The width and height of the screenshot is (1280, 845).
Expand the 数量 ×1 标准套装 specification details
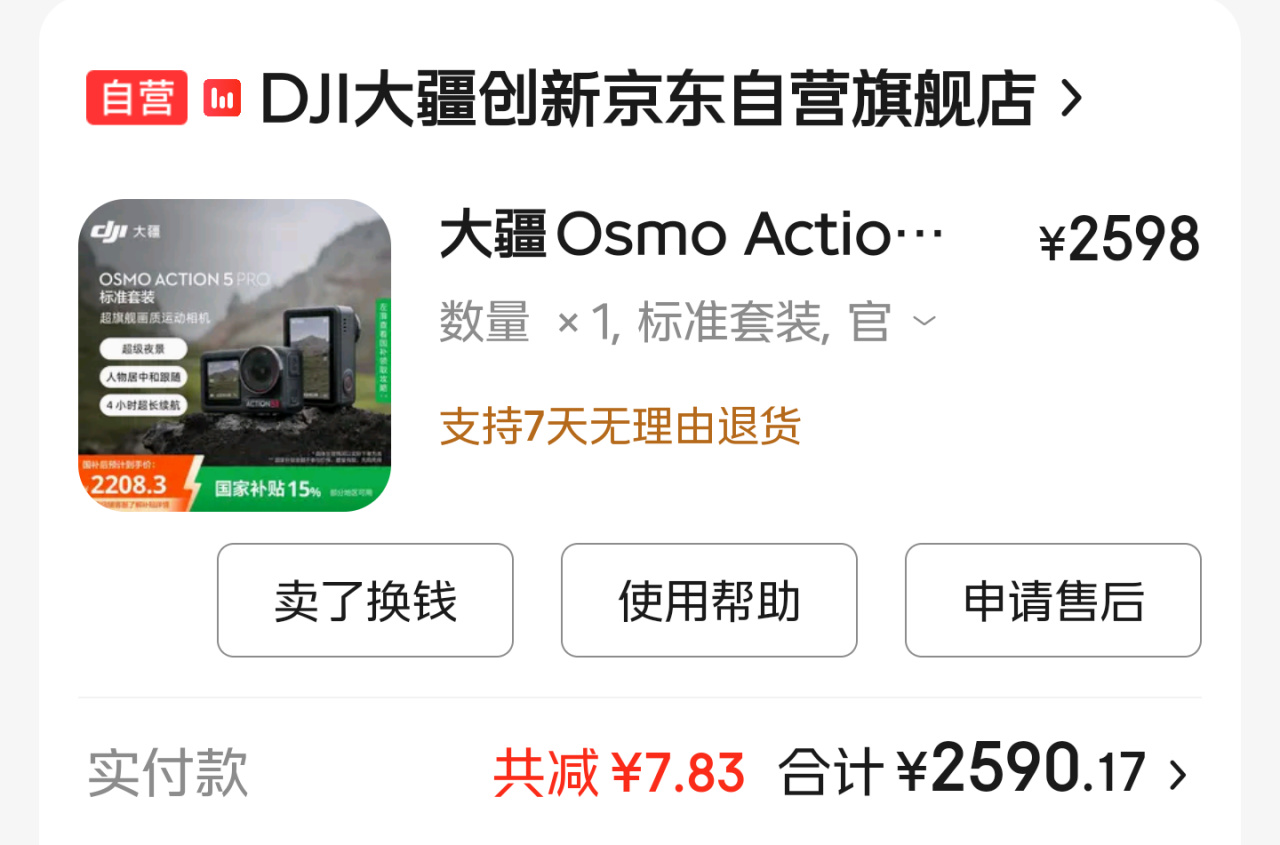688,323
